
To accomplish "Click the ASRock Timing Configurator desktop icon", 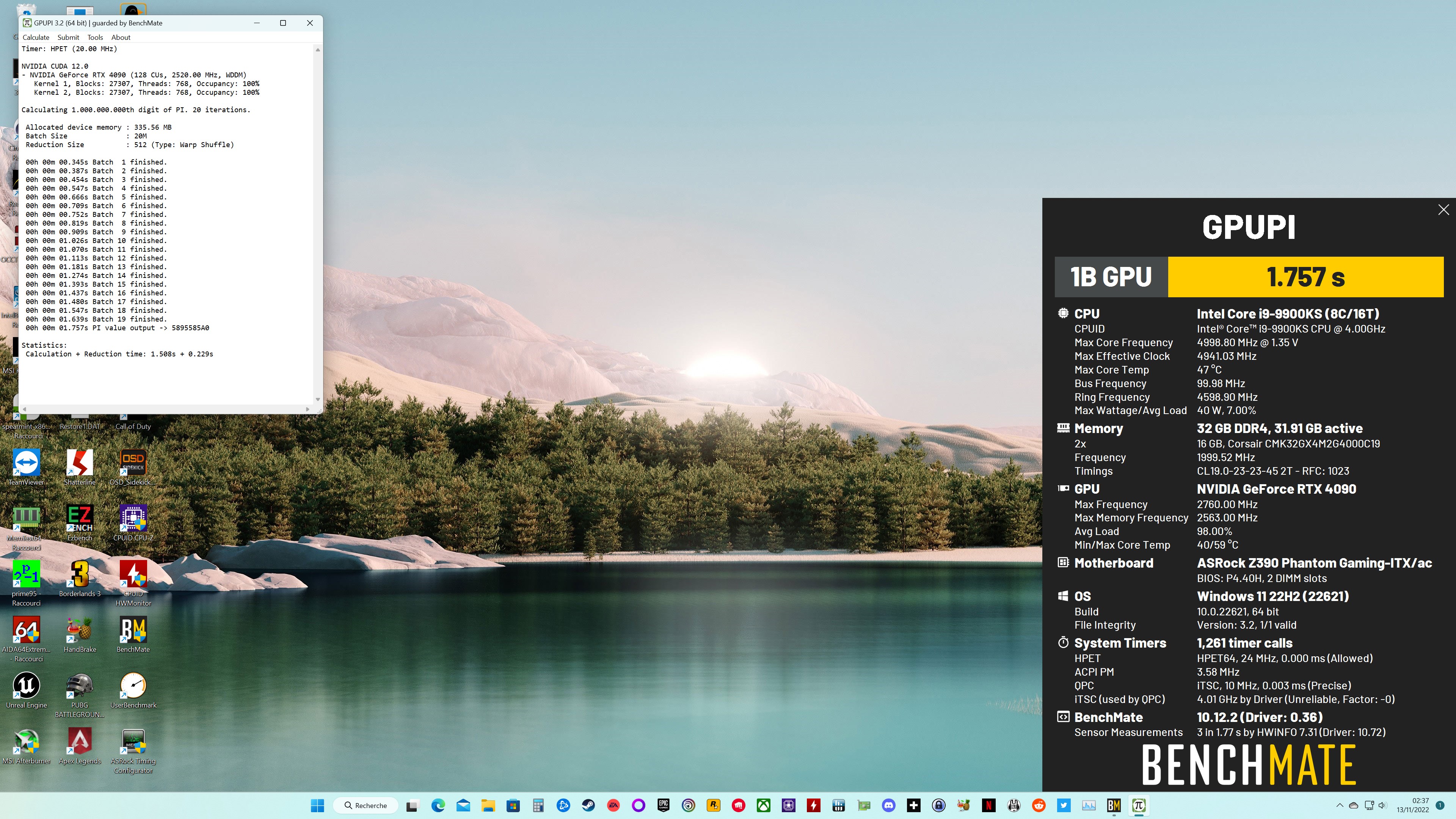I will (x=133, y=751).
